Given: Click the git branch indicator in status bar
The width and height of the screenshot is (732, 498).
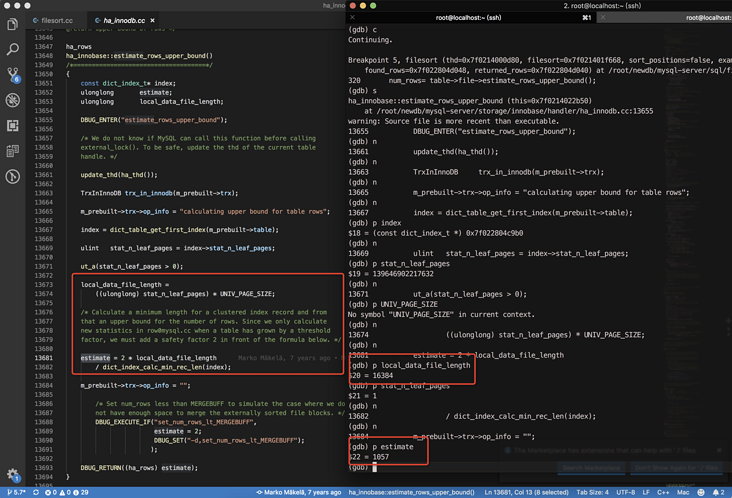Looking at the screenshot, I should click(16, 492).
